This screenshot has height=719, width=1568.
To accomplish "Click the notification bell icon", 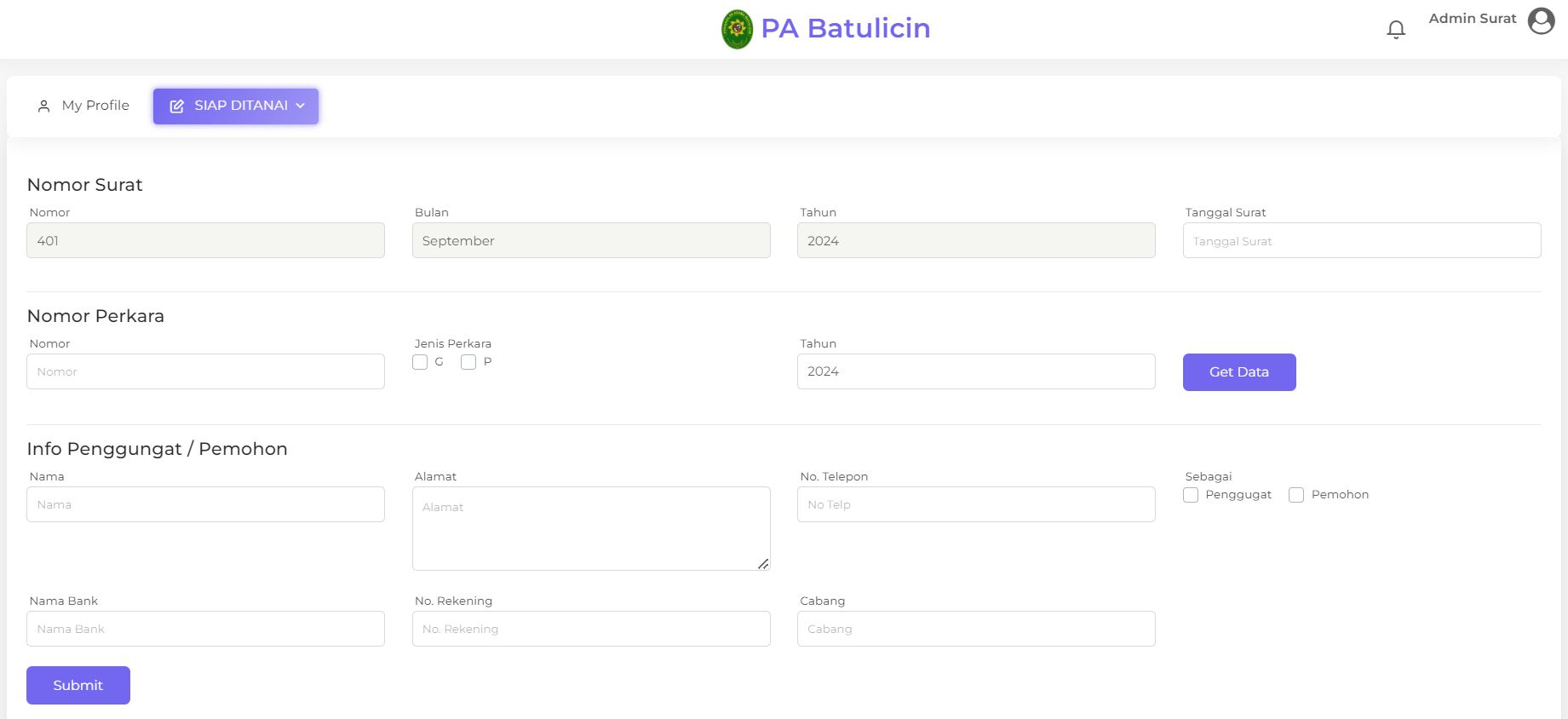I will 1395,30.
